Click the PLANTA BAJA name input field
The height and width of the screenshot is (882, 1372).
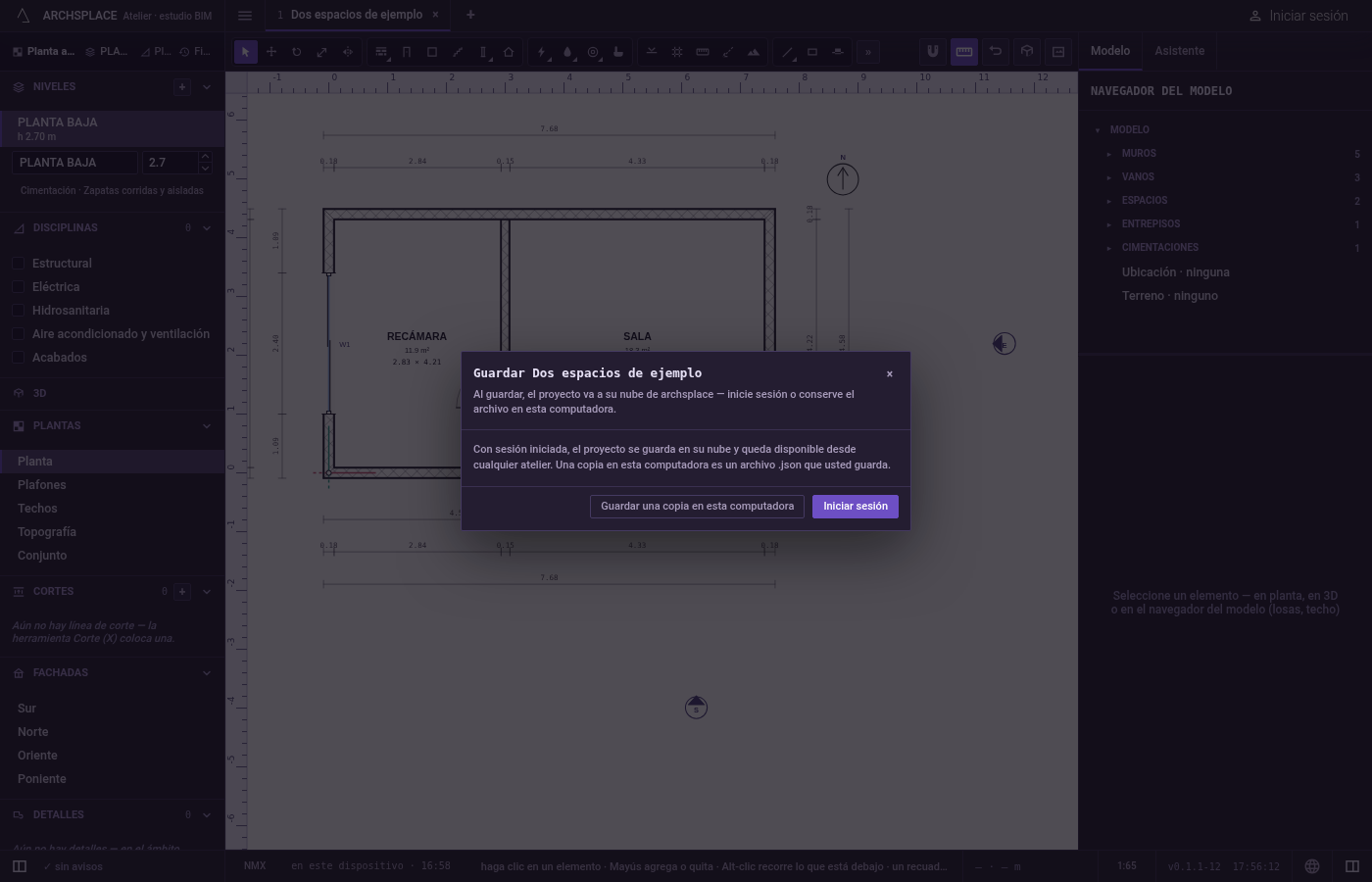point(75,163)
